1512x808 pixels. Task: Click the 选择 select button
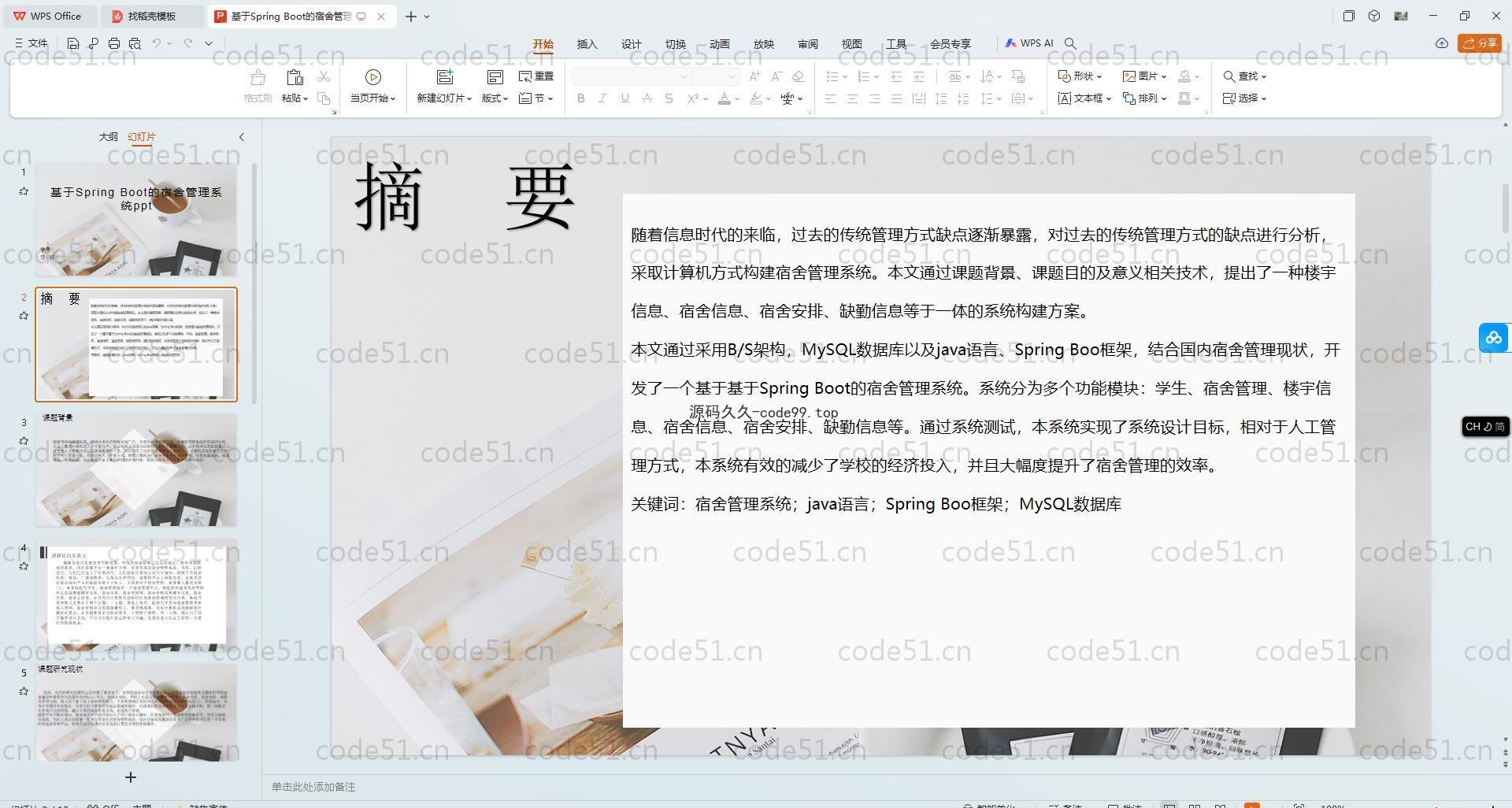(1244, 98)
